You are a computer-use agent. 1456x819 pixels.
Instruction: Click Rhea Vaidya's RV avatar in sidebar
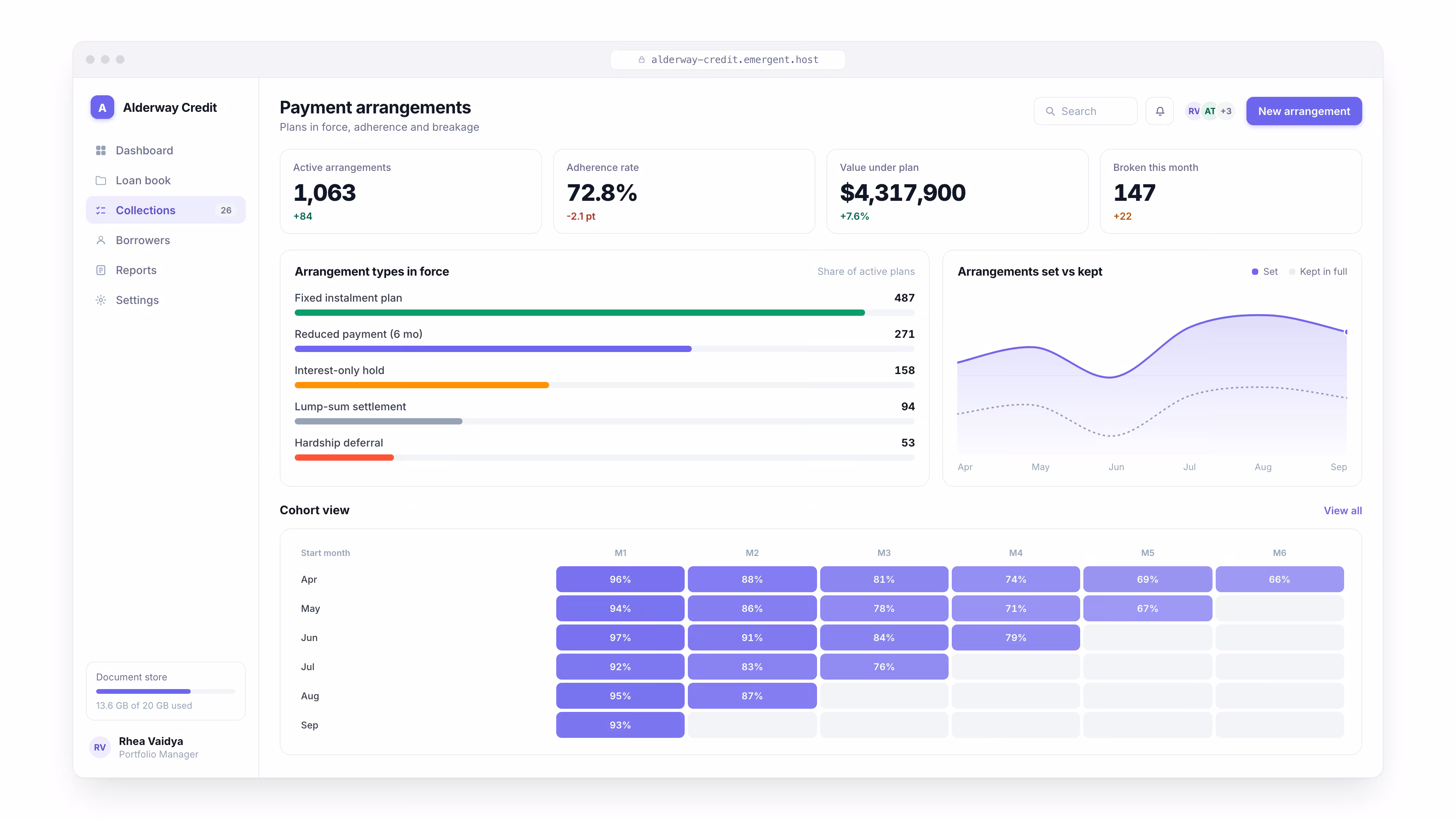click(100, 747)
